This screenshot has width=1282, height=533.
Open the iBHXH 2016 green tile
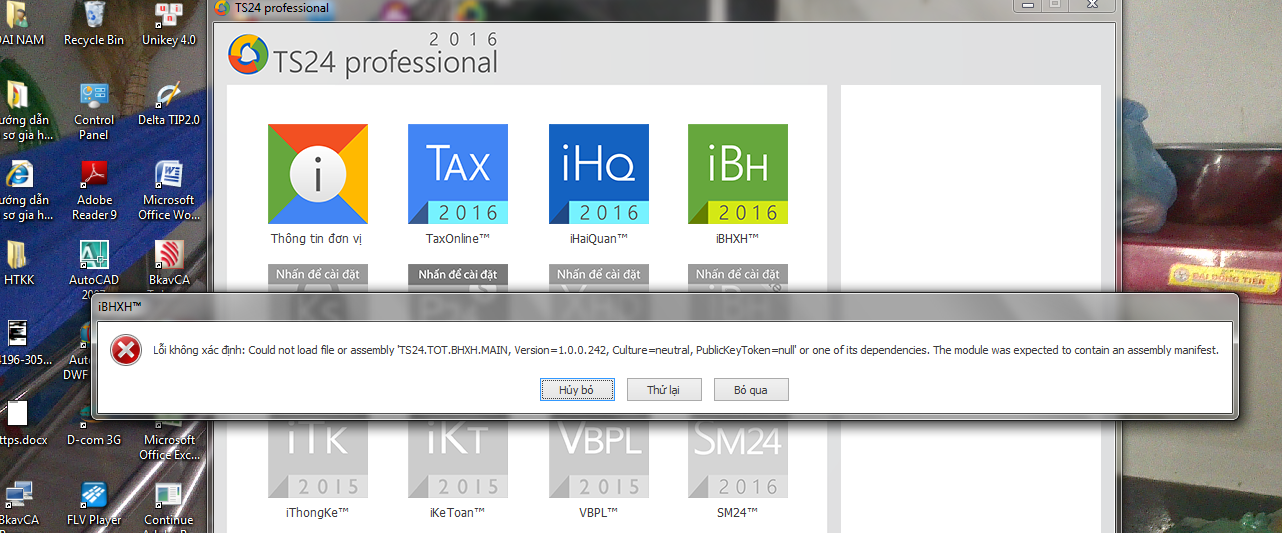tap(737, 174)
